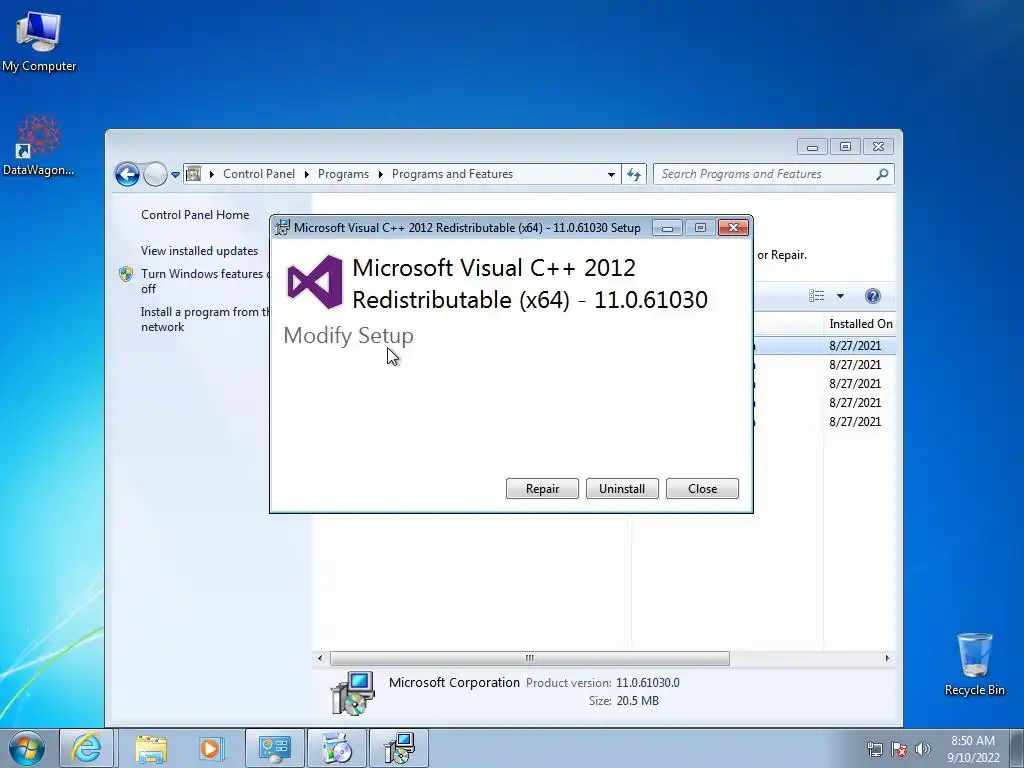Click Repair in the Visual C++ setup dialog
Screen dimensions: 1024x768
[x=542, y=488]
